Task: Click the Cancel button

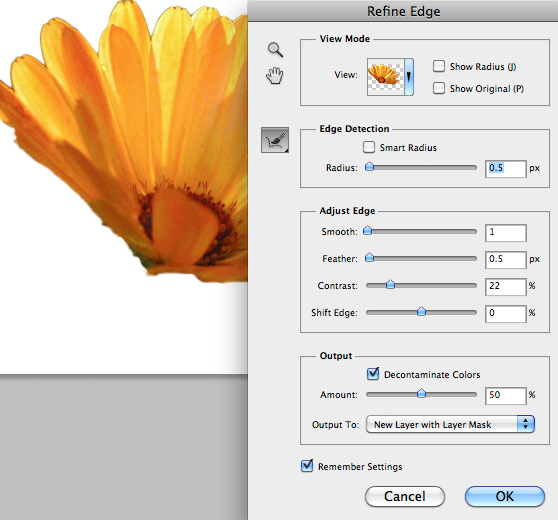Action: [405, 496]
